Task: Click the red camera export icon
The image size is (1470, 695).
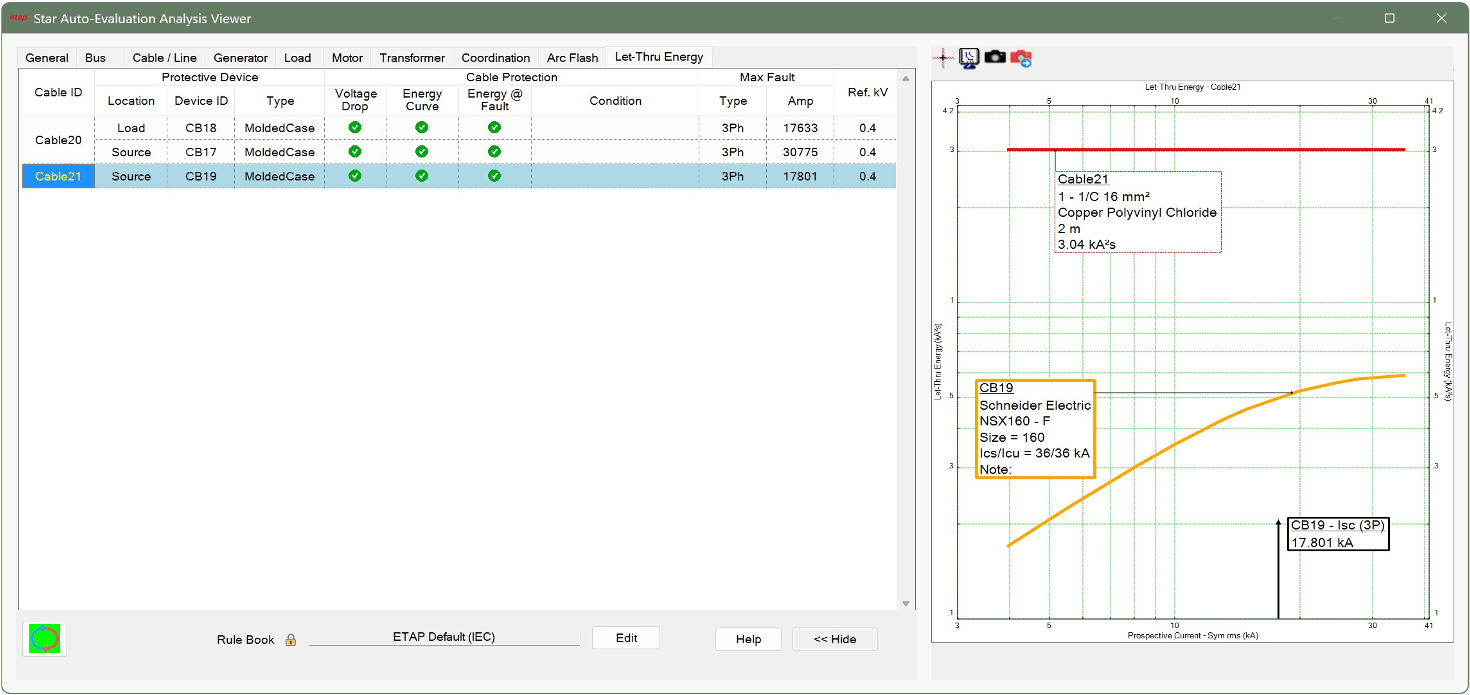Action: point(1021,58)
